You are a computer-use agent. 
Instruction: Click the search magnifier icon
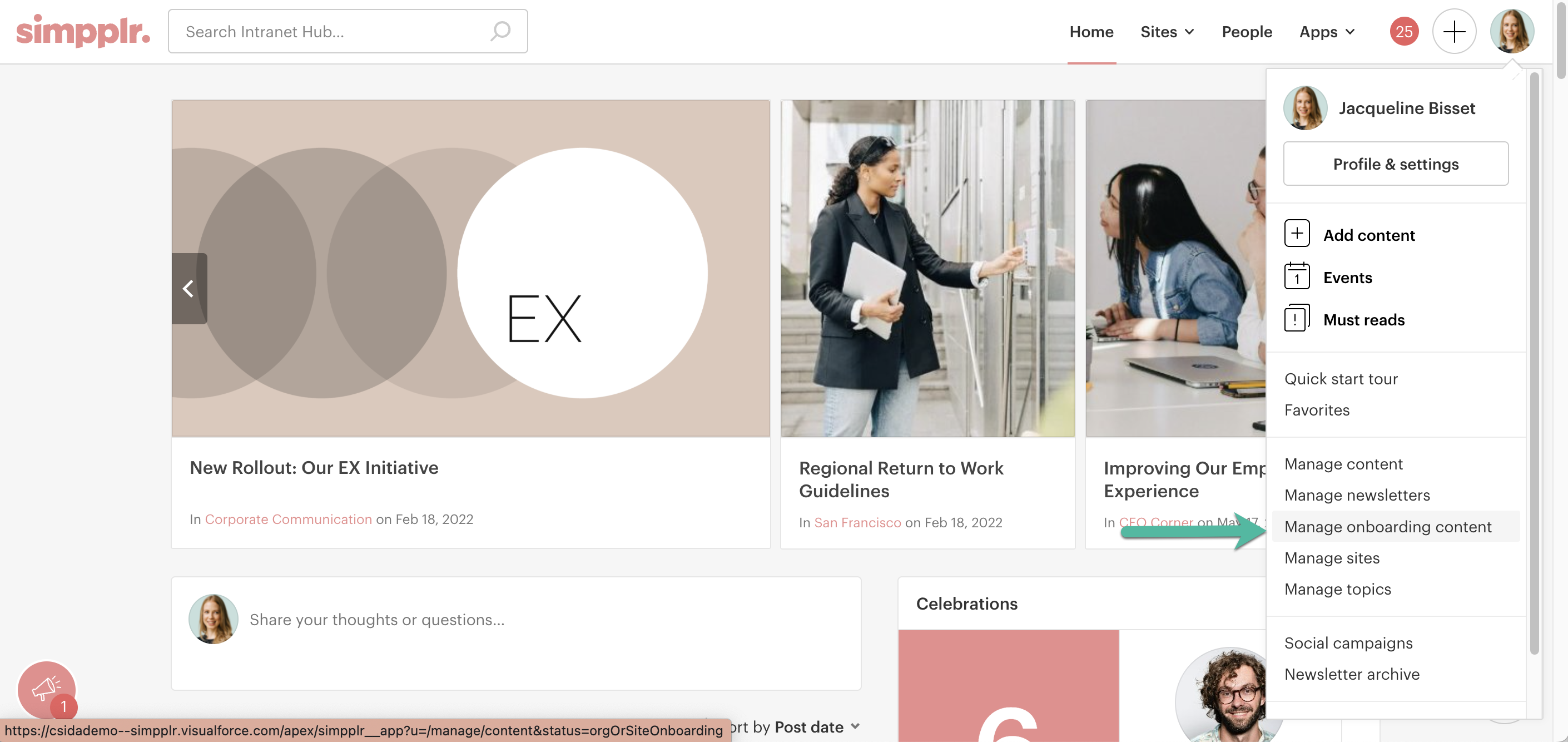pos(500,31)
